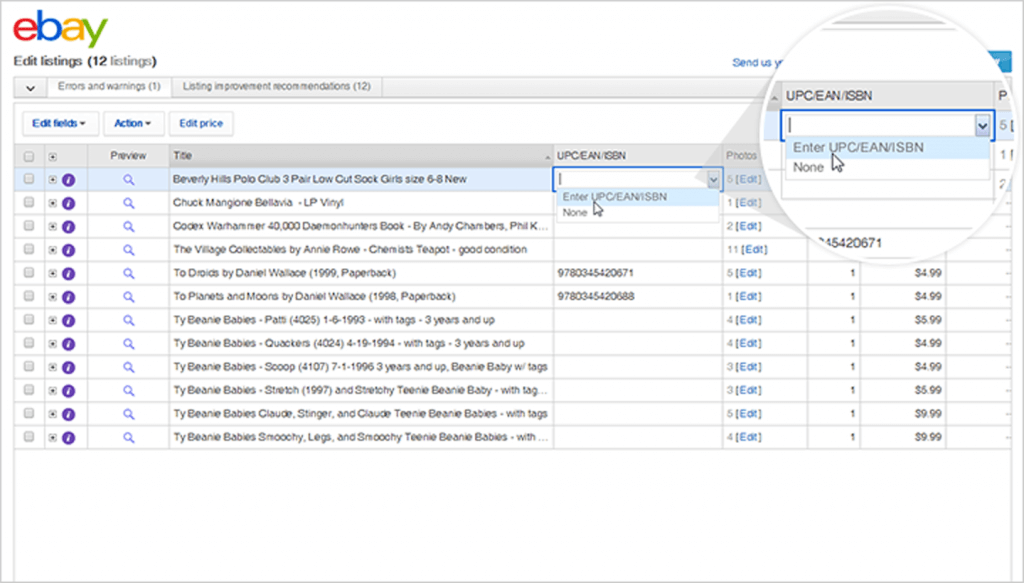Open the Action dropdown

133,123
